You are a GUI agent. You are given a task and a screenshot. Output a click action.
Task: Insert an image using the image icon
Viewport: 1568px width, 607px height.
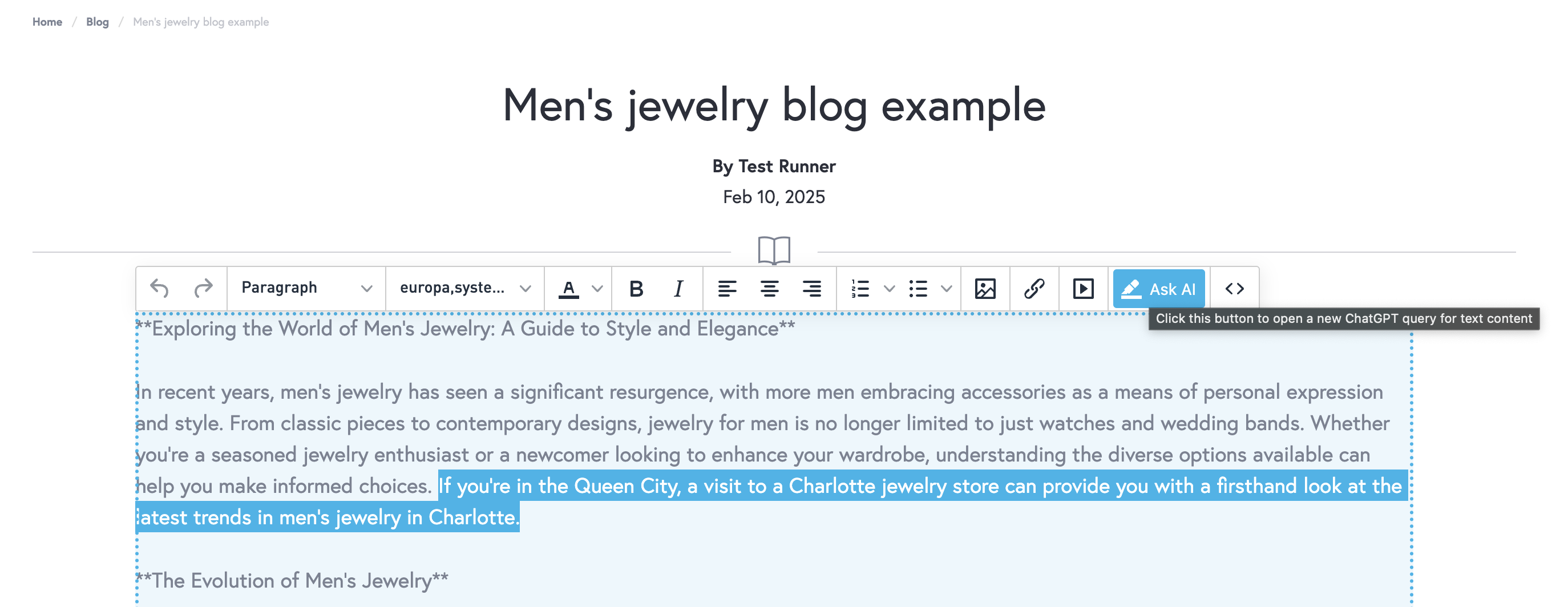985,289
